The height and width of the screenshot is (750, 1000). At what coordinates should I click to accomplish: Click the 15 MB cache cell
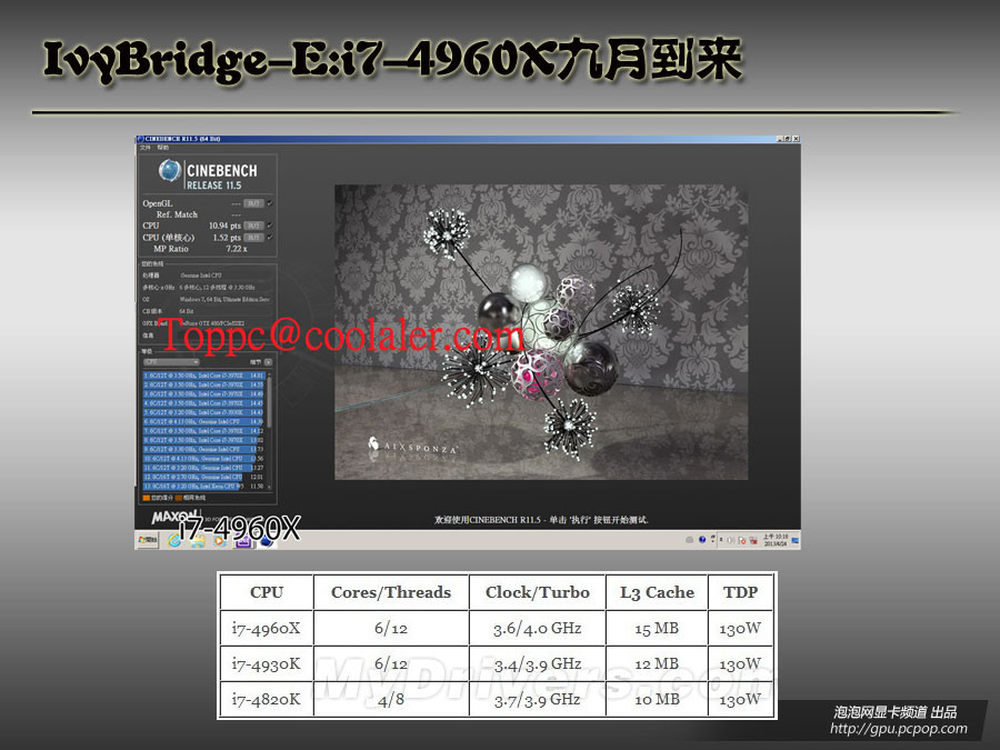pyautogui.click(x=657, y=628)
